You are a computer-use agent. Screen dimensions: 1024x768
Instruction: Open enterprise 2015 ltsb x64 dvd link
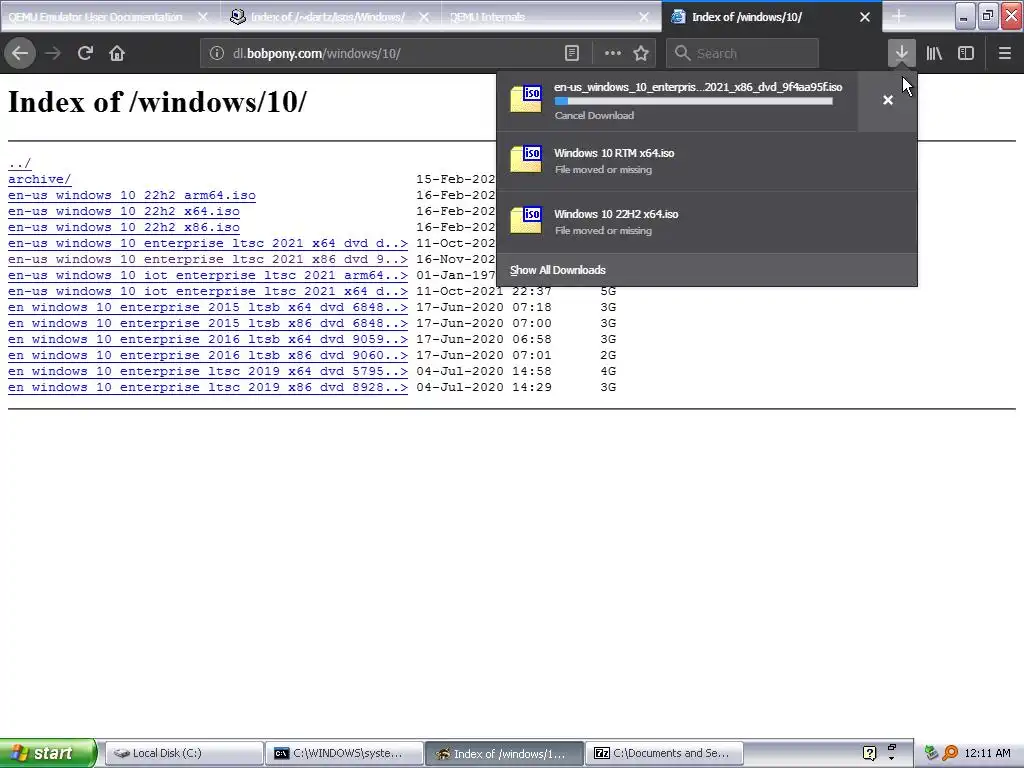(x=208, y=307)
